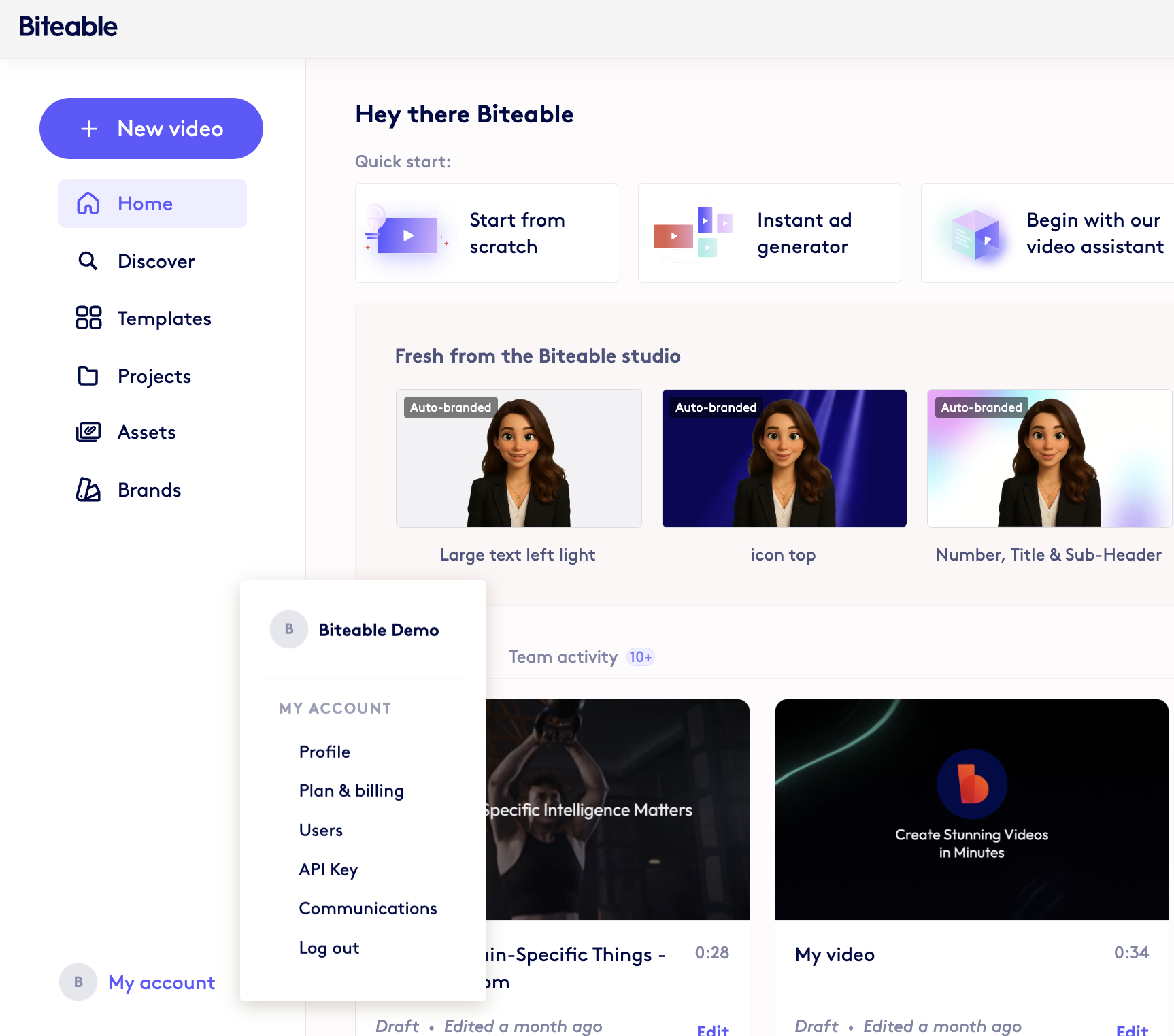Select Plan & billing menu item

point(351,790)
